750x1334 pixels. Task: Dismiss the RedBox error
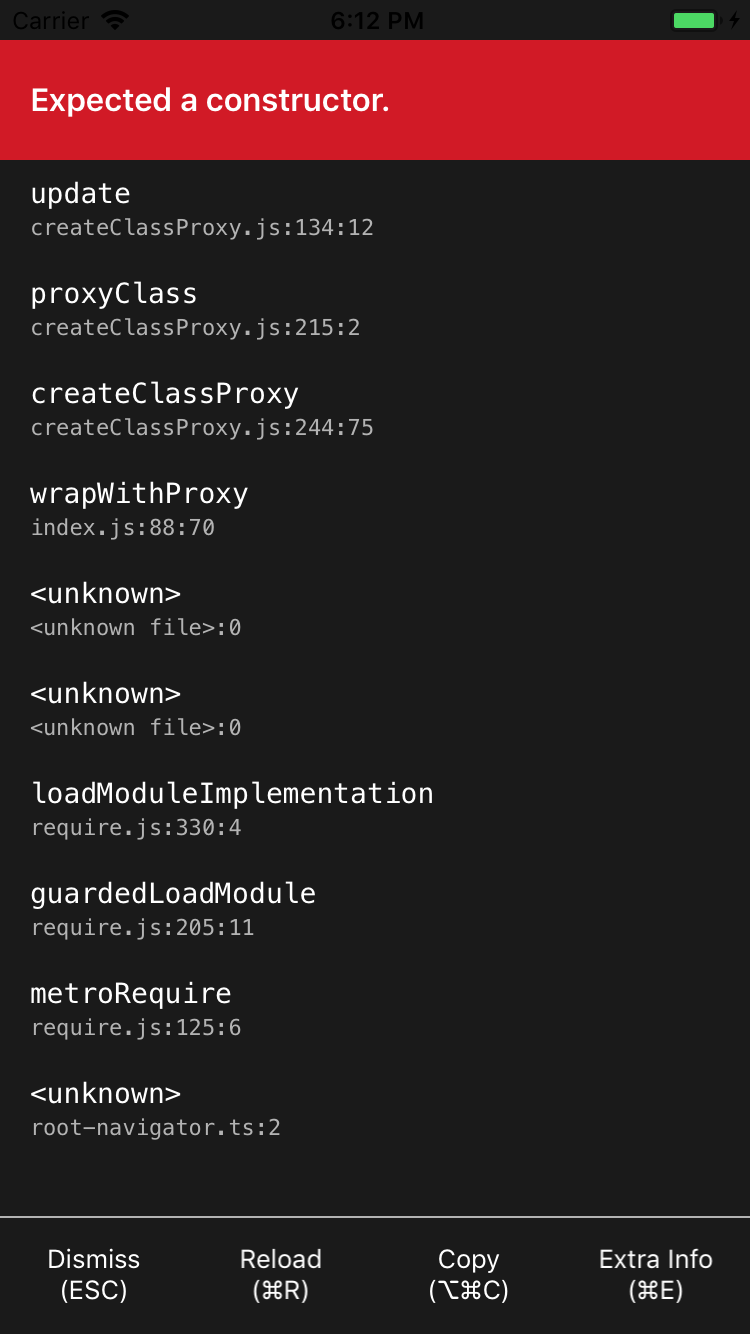pyautogui.click(x=93, y=1274)
